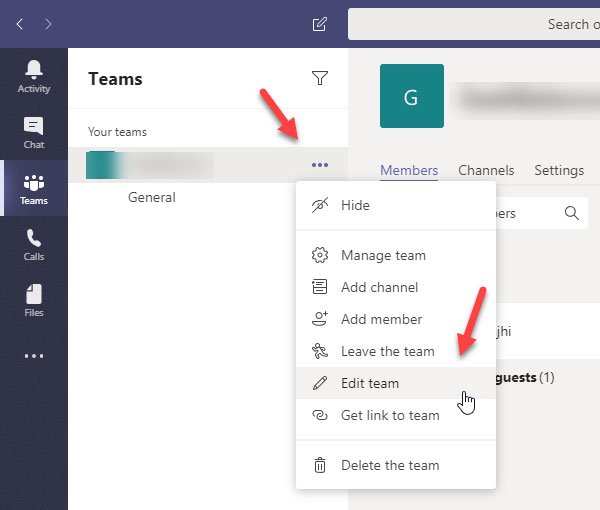Choose Hide from the context menu
Screen dimensions: 600x510
tap(396, 205)
